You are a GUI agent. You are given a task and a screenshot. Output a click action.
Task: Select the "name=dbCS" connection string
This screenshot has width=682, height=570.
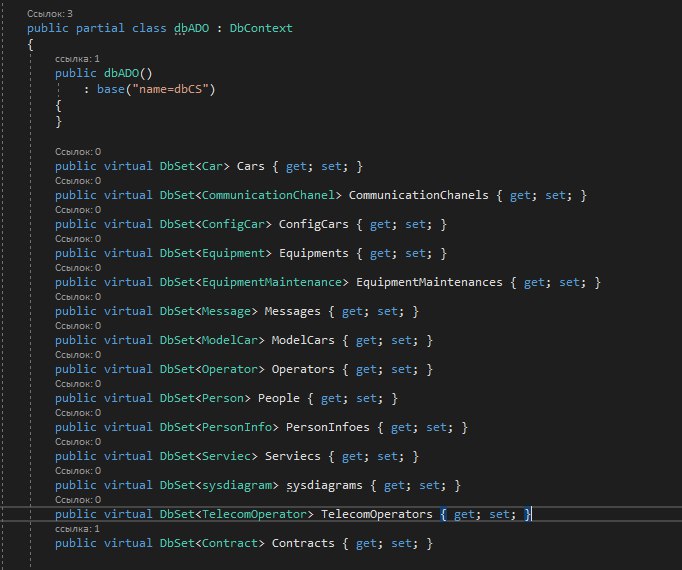(x=170, y=89)
